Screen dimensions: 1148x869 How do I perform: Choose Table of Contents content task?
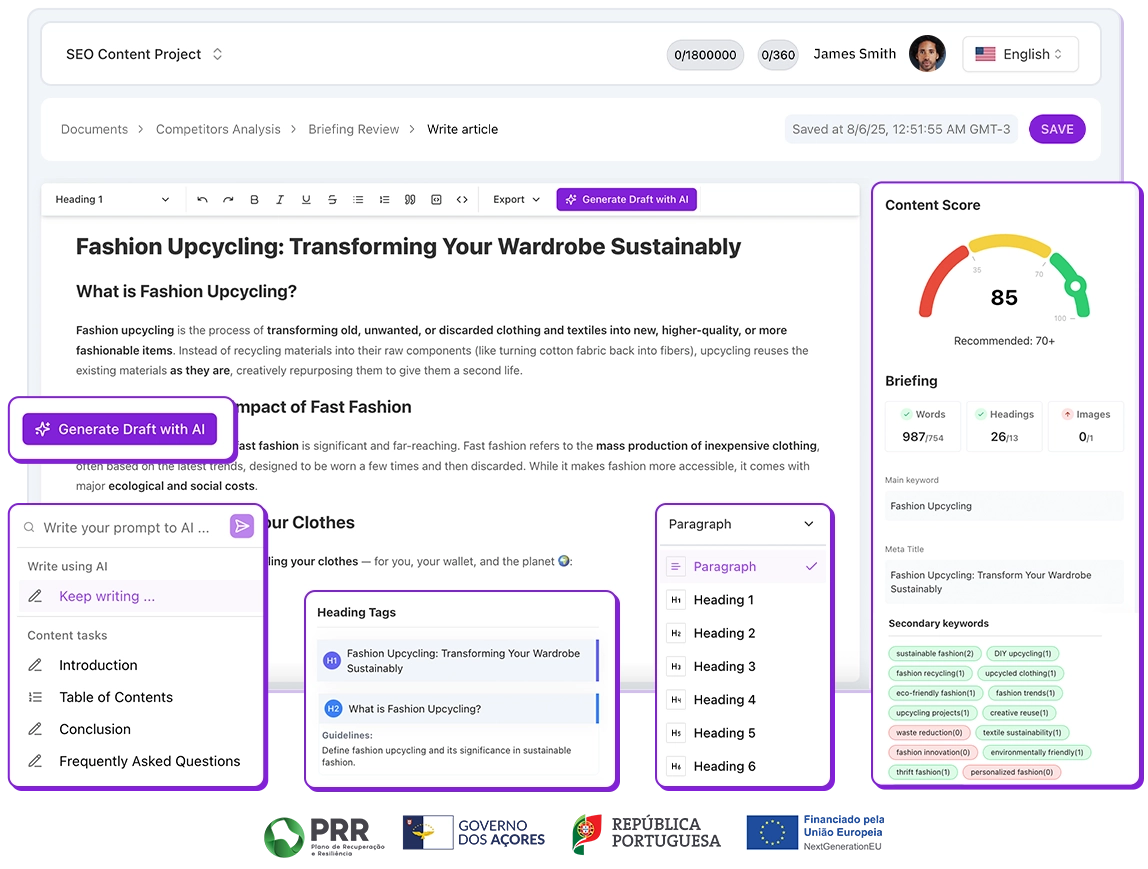tap(115, 697)
